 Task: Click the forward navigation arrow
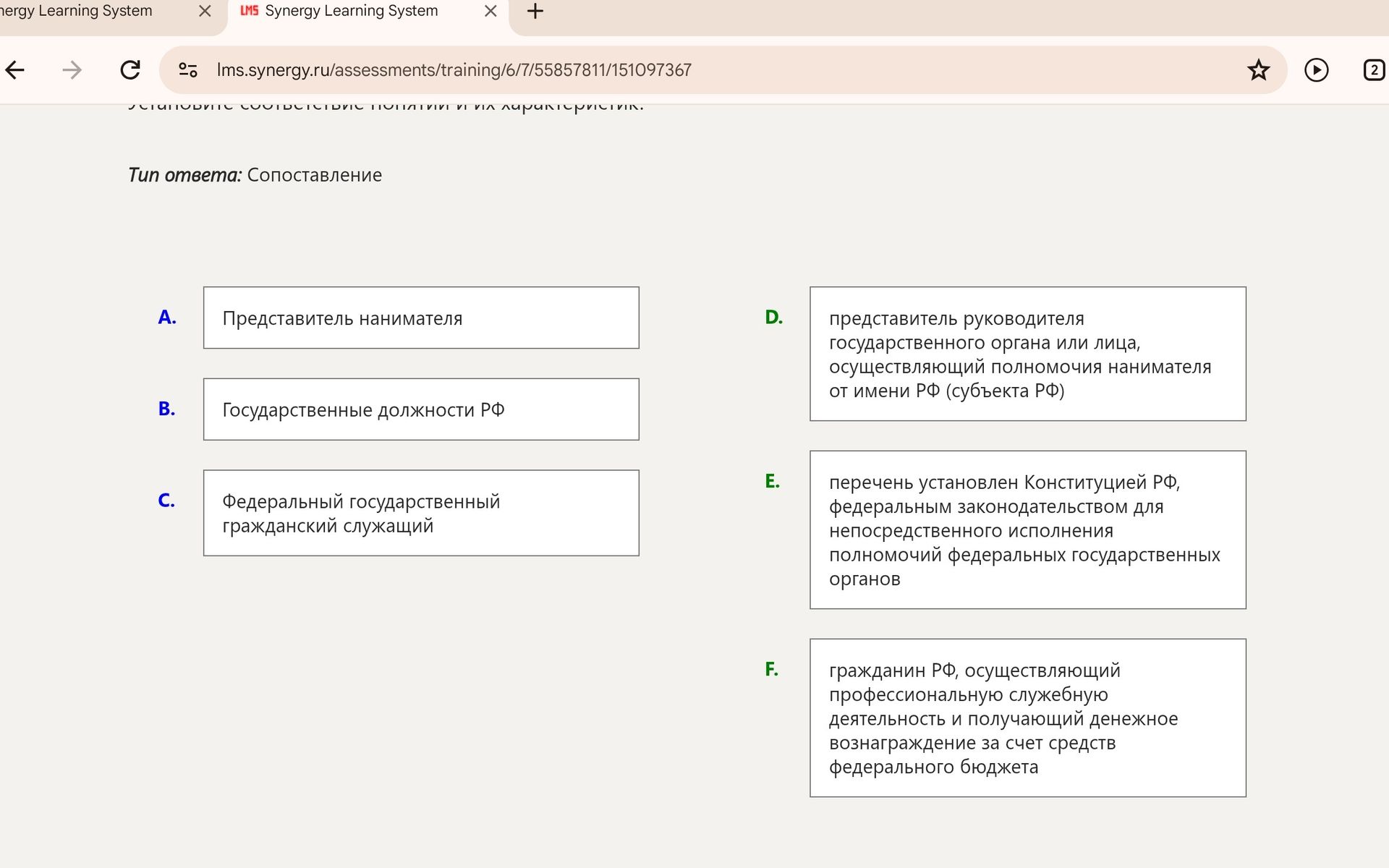(72, 70)
